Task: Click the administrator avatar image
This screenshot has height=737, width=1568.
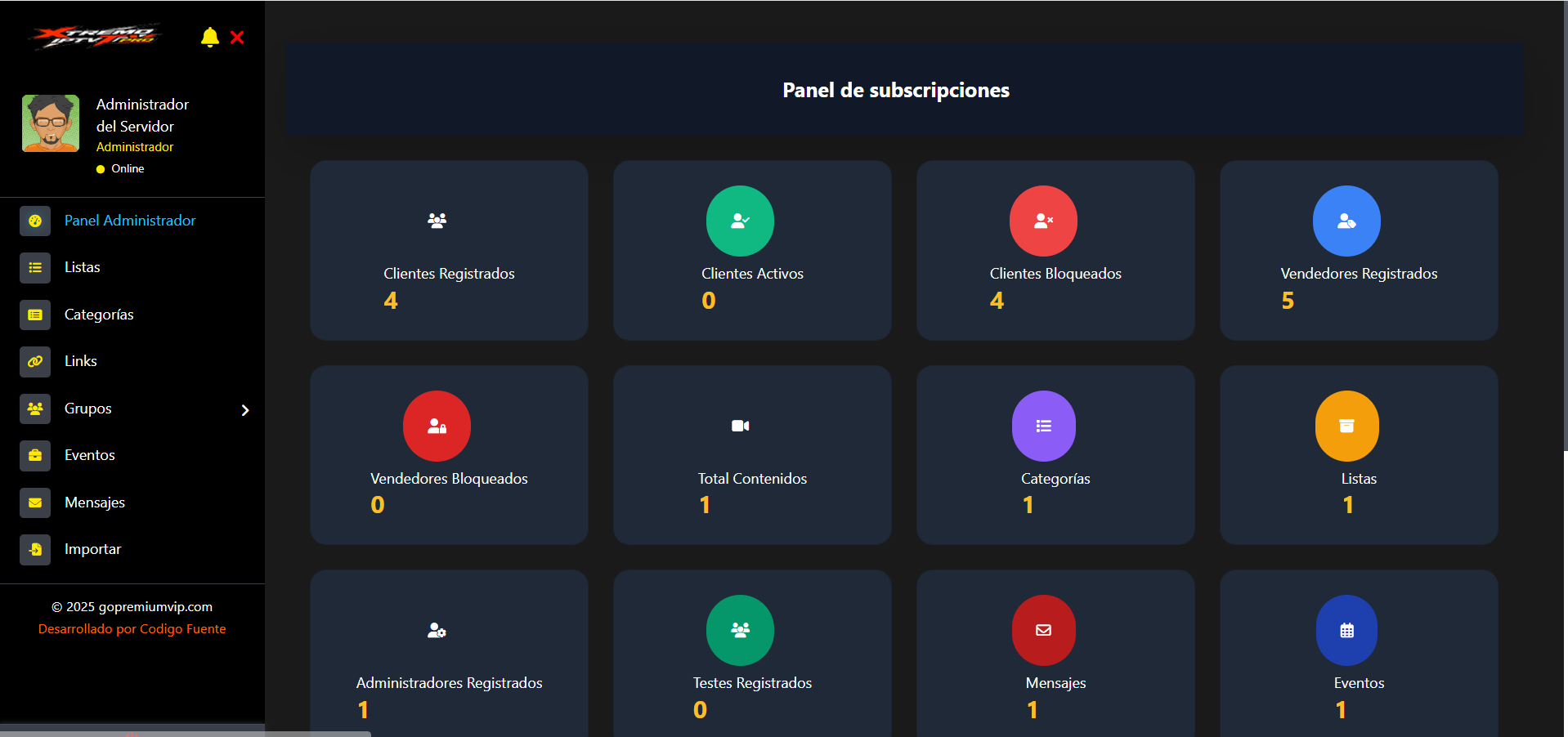Action: (51, 123)
